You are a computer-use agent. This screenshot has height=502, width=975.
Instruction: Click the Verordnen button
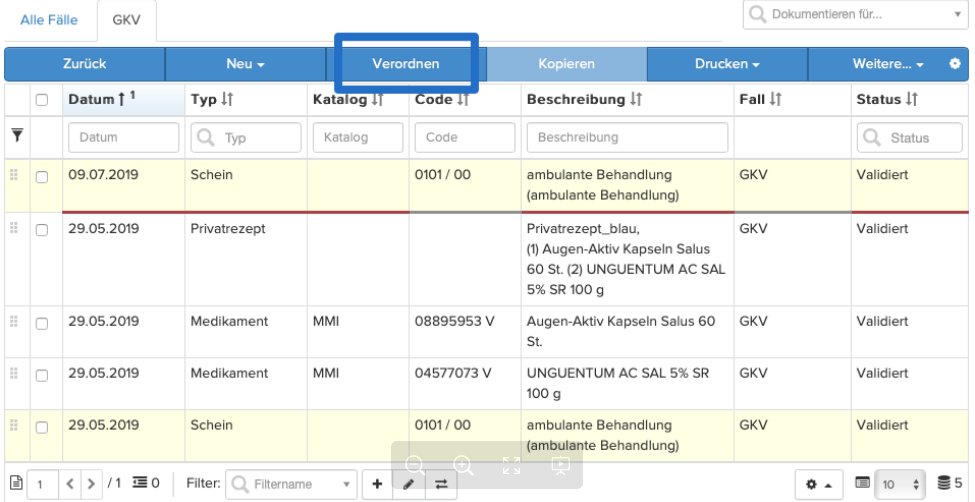tap(405, 63)
